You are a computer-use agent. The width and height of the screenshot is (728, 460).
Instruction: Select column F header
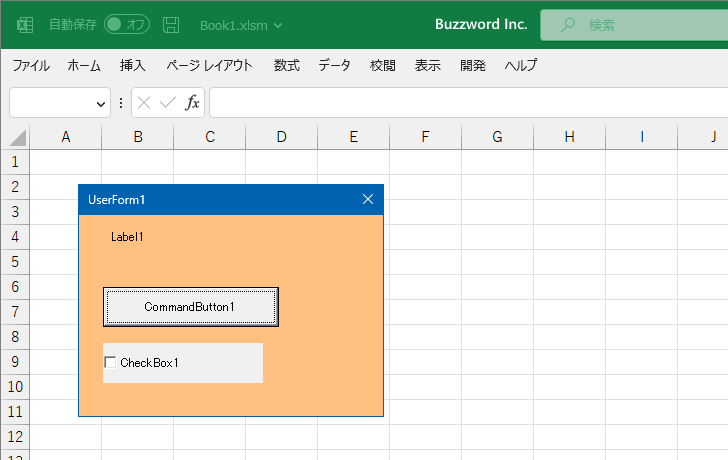coord(426,137)
